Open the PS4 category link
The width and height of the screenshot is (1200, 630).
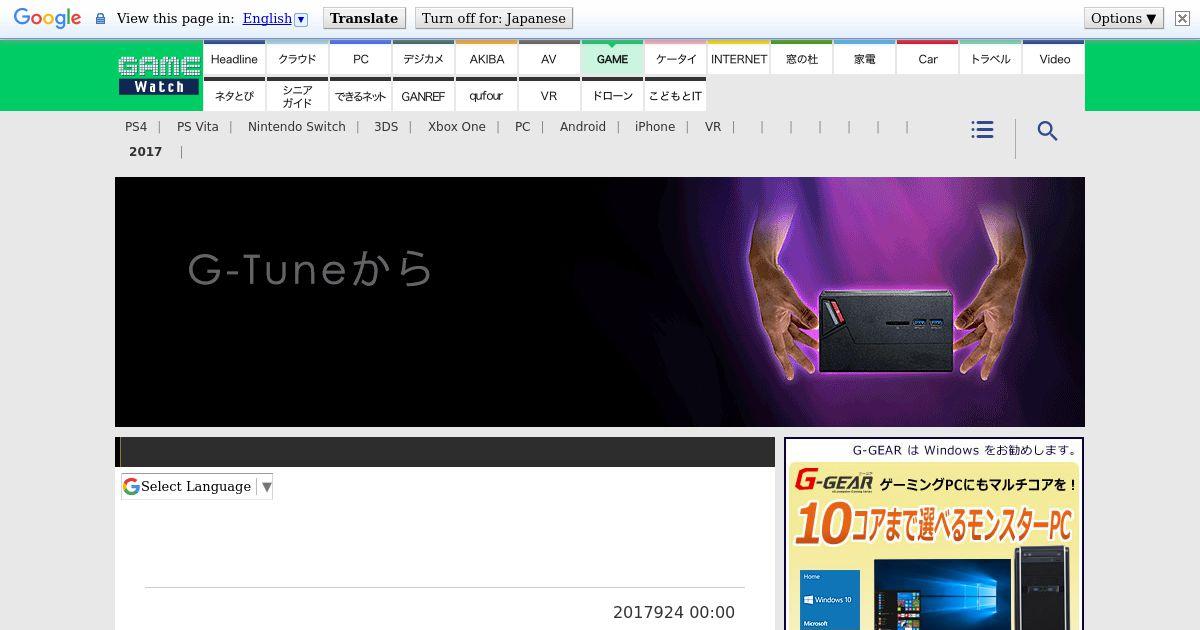coord(136,127)
